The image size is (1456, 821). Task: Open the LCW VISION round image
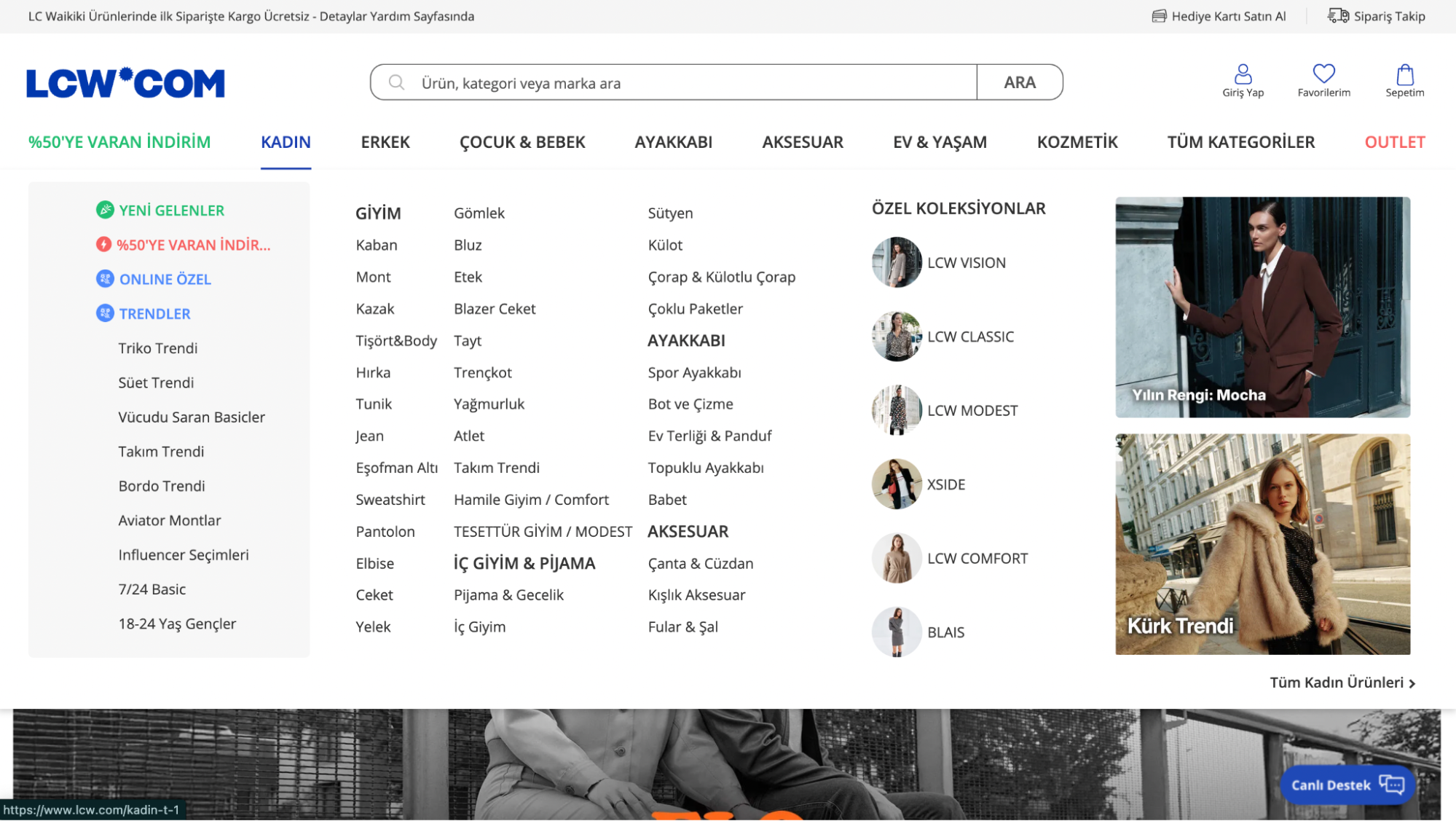tap(897, 262)
